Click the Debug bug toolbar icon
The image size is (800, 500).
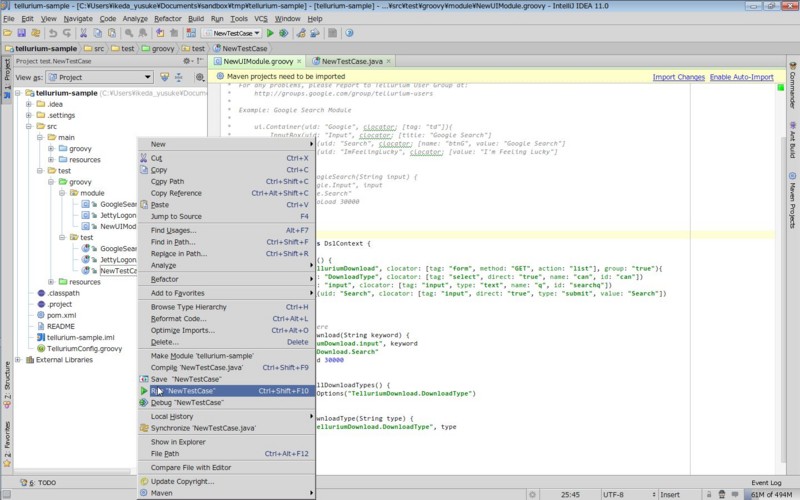[284, 33]
